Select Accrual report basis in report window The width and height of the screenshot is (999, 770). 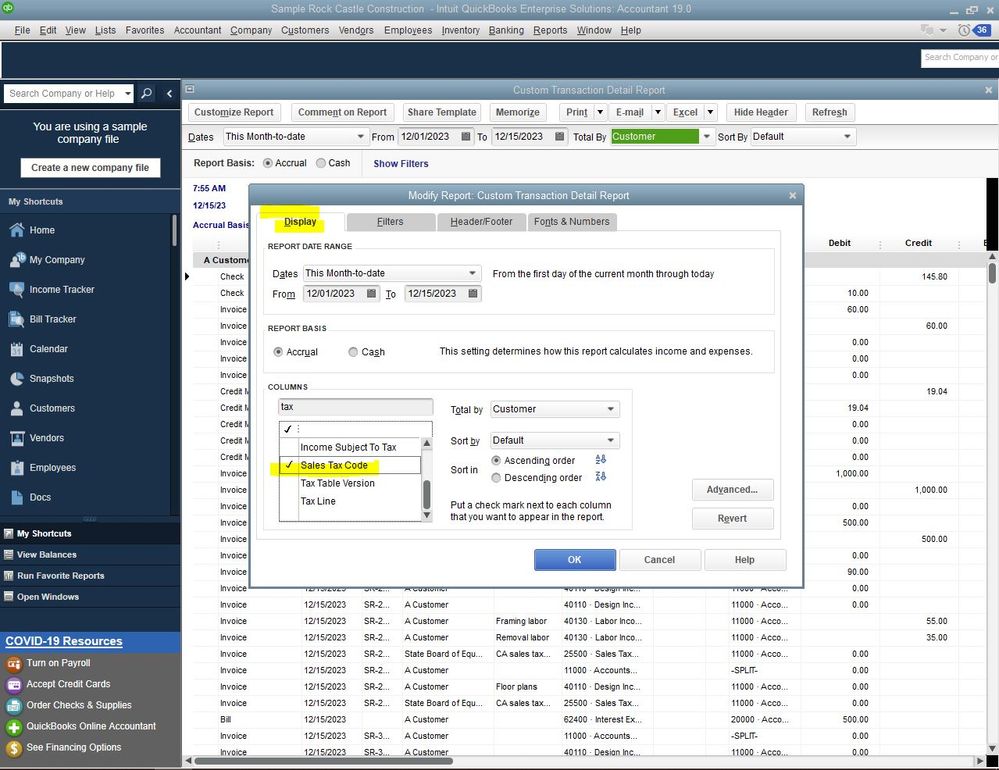[268, 163]
